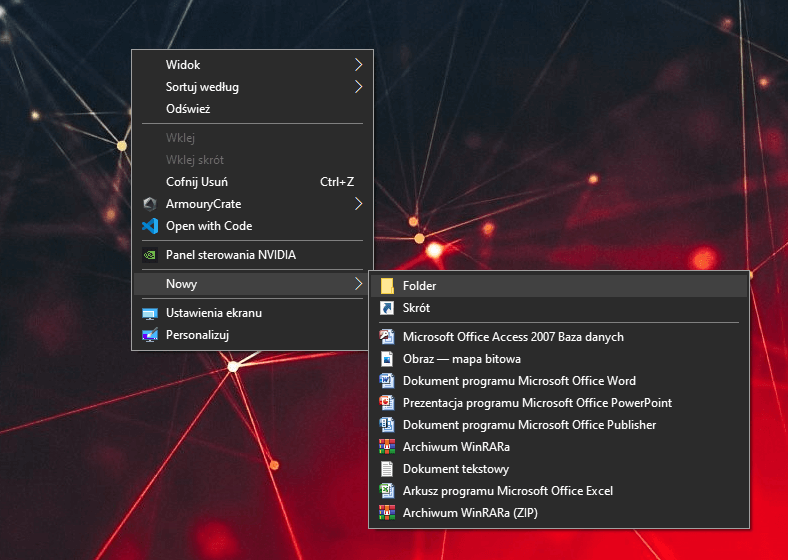This screenshot has width=788, height=560.
Task: Choose ArmouryCrate menu entry
Action: 252,204
